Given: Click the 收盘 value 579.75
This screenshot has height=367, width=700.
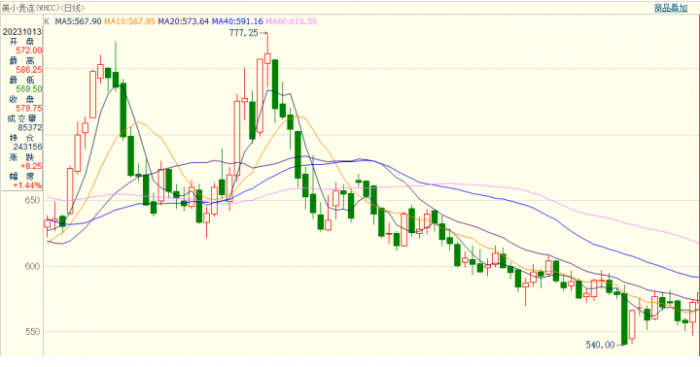Looking at the screenshot, I should point(29,108).
